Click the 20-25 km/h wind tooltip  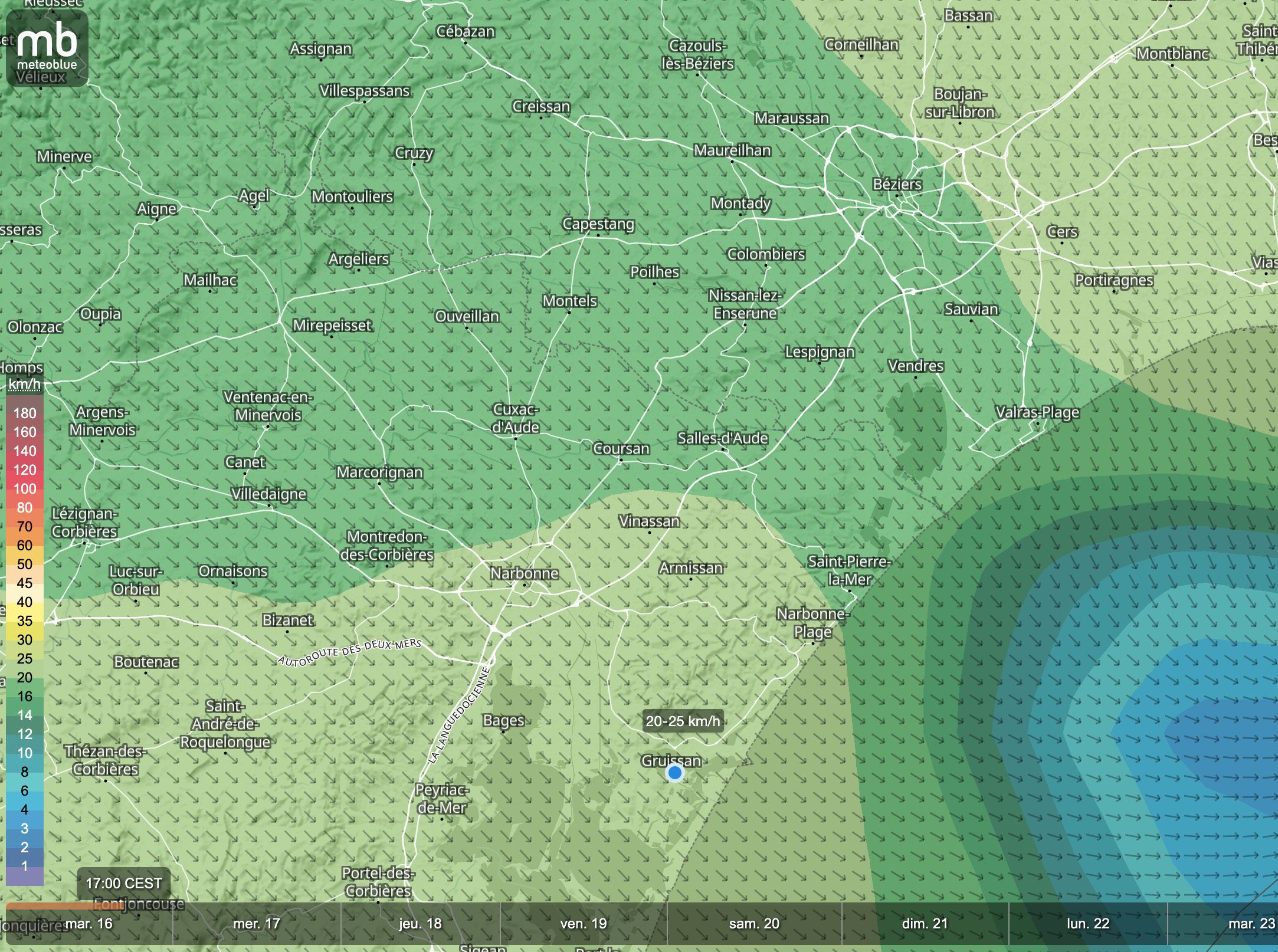point(683,721)
